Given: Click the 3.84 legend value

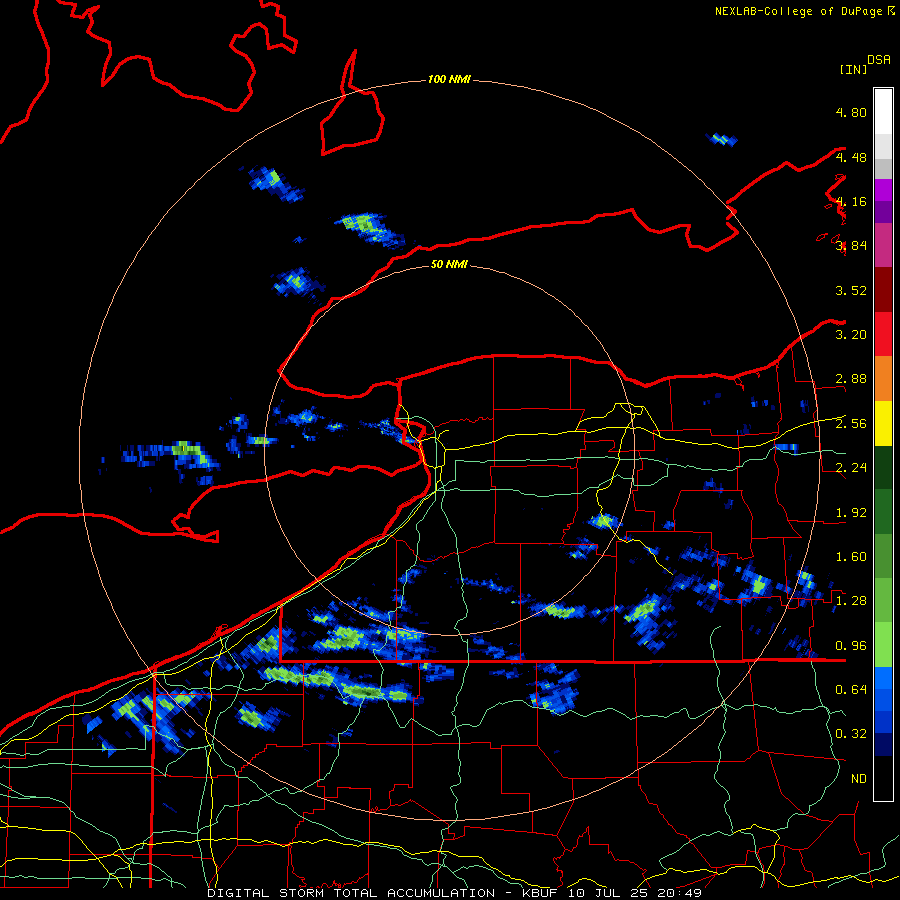Looking at the screenshot, I should pos(851,246).
